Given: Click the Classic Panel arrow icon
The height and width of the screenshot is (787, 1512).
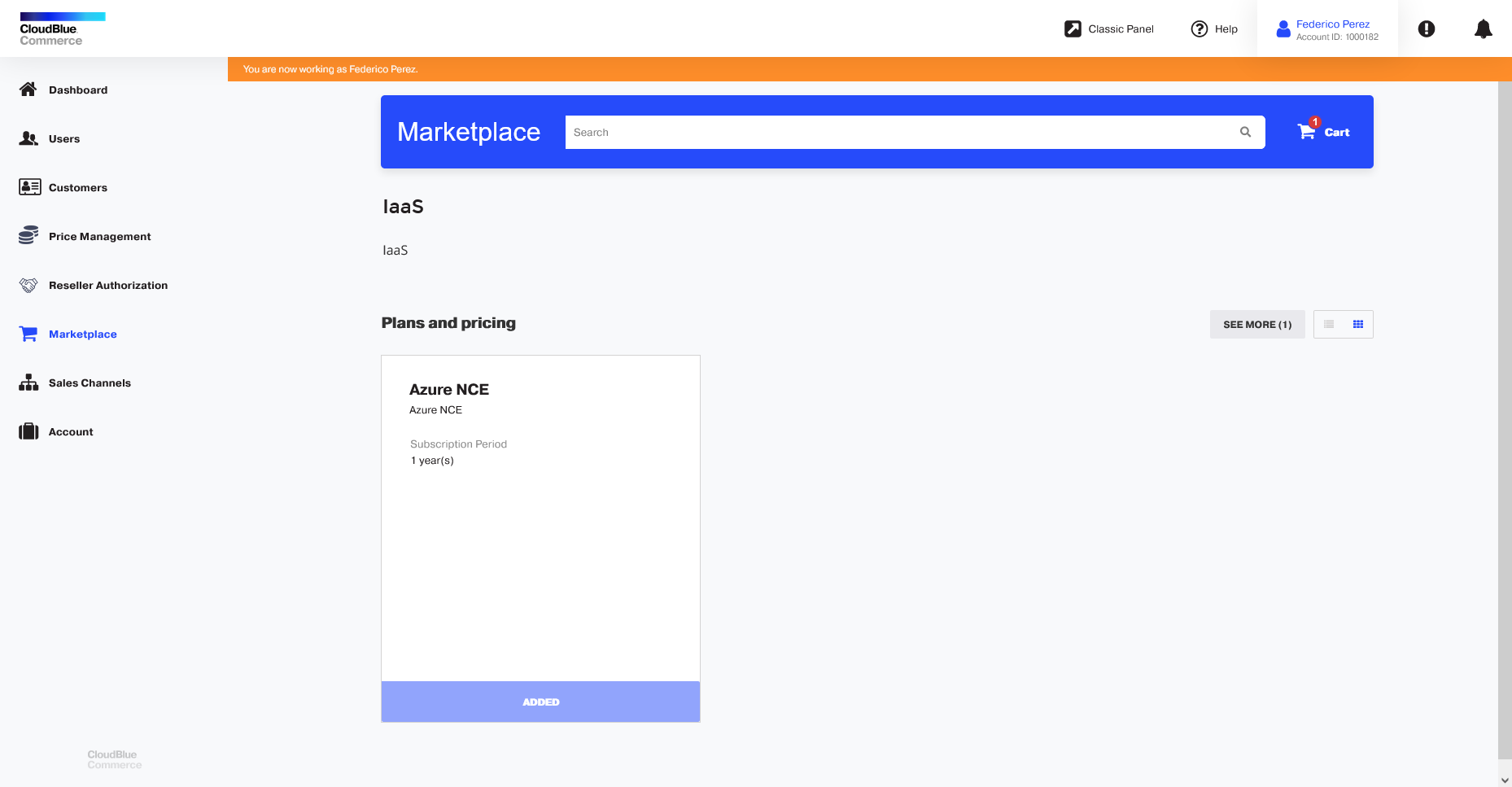Looking at the screenshot, I should (1073, 28).
